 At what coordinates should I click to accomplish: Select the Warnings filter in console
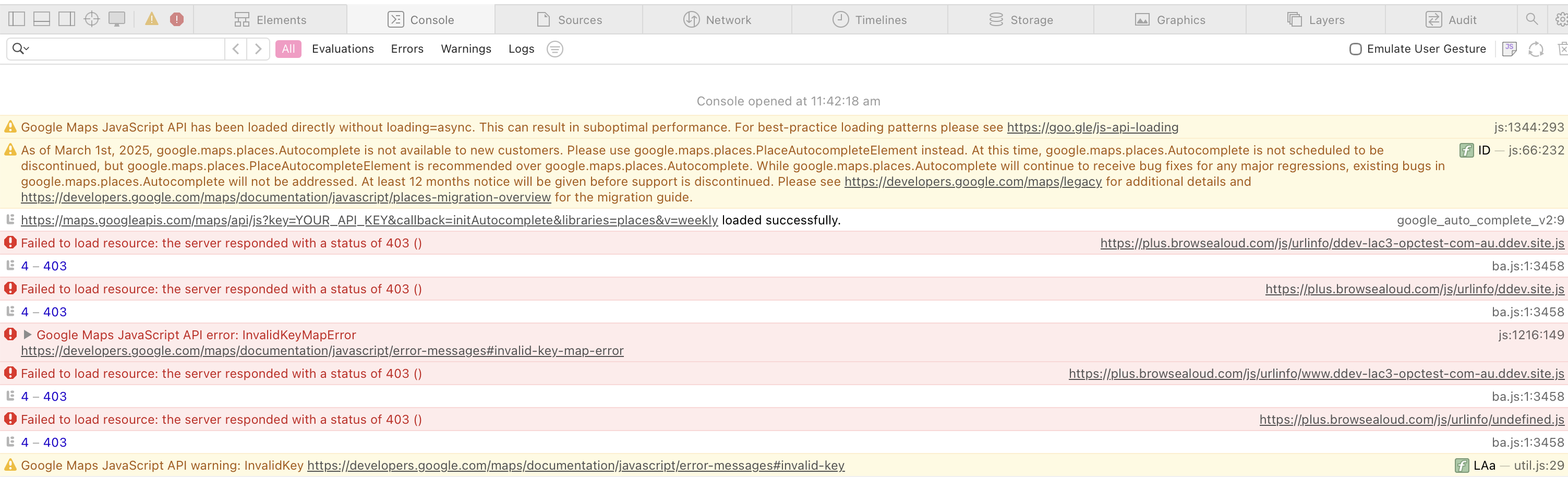tap(466, 49)
